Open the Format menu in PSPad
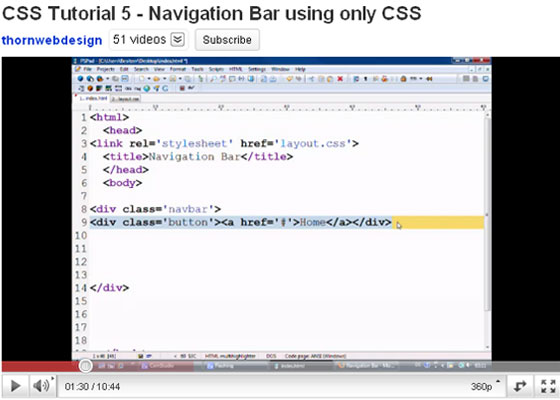 178,69
